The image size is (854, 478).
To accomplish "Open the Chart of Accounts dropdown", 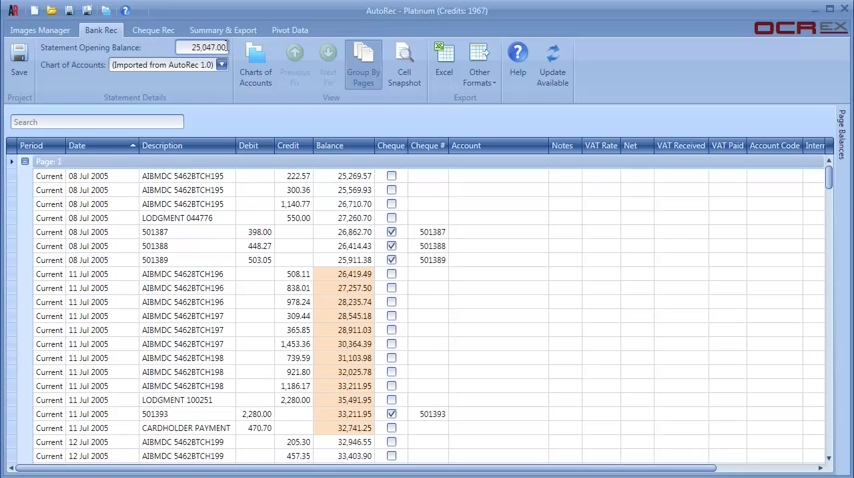I will (x=222, y=64).
